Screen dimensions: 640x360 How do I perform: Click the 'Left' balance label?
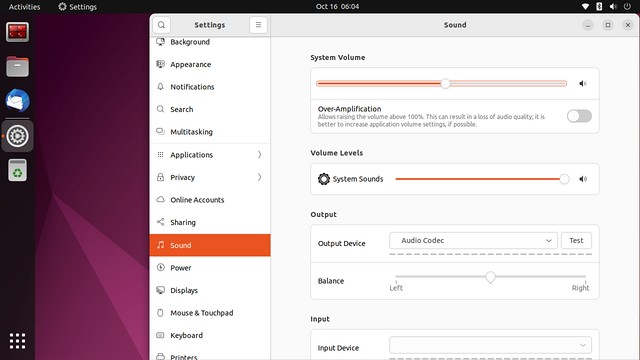tap(396, 288)
